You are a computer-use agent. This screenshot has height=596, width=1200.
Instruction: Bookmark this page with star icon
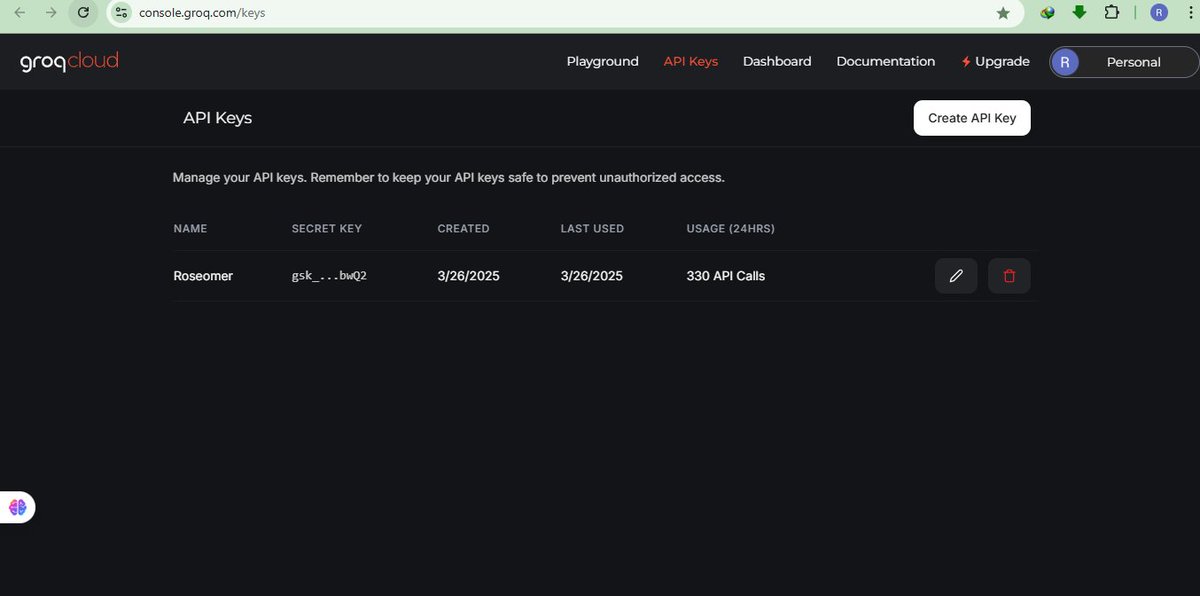pos(1003,13)
